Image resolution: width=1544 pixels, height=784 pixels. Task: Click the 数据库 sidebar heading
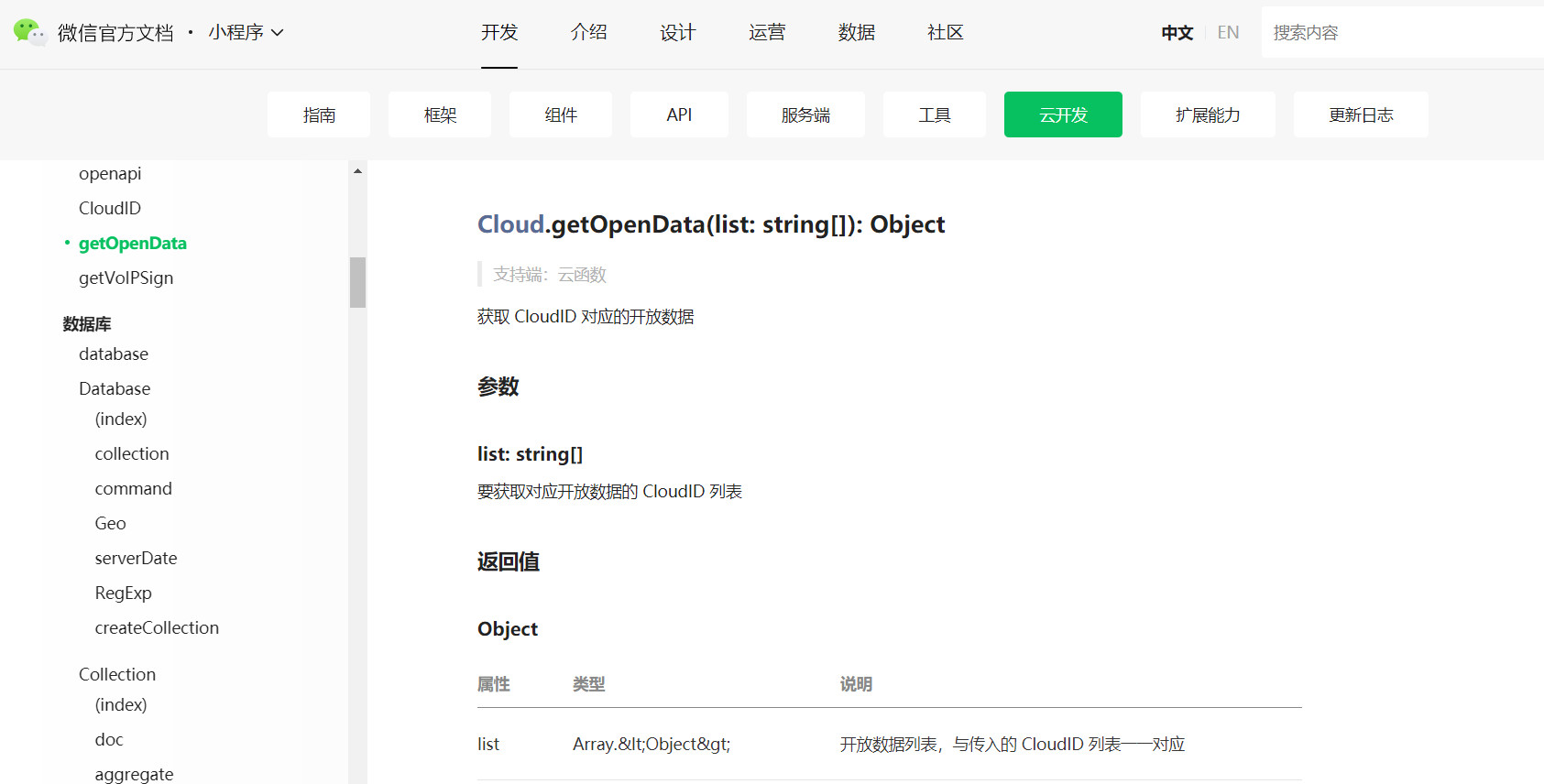(87, 324)
